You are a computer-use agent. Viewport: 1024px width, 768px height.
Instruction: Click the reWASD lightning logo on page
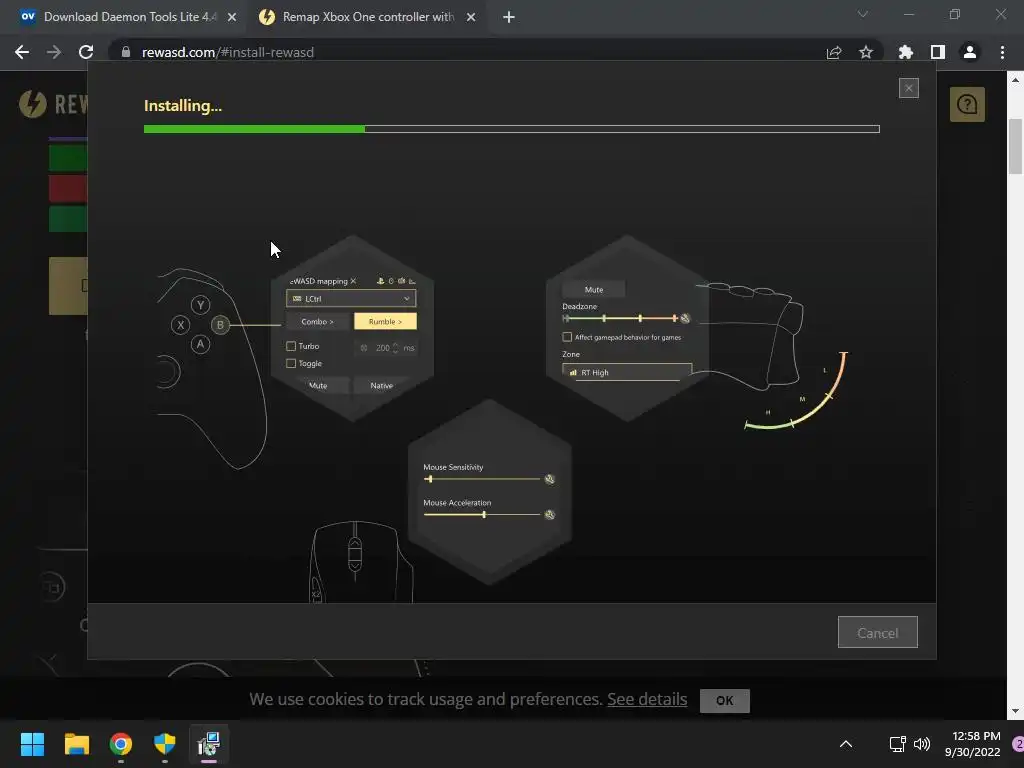point(33,104)
